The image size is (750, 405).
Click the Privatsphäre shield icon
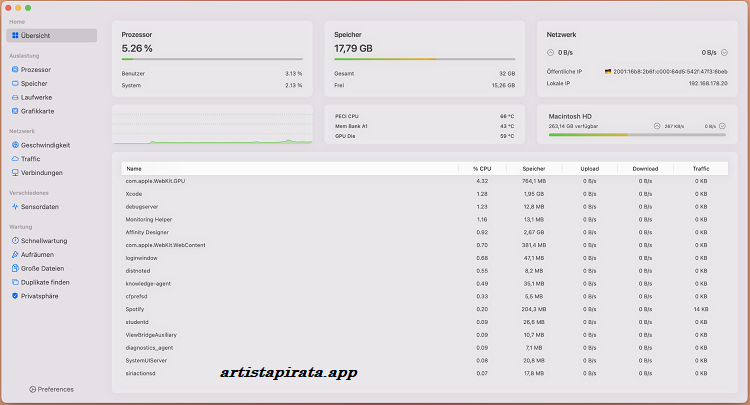pyautogui.click(x=15, y=296)
